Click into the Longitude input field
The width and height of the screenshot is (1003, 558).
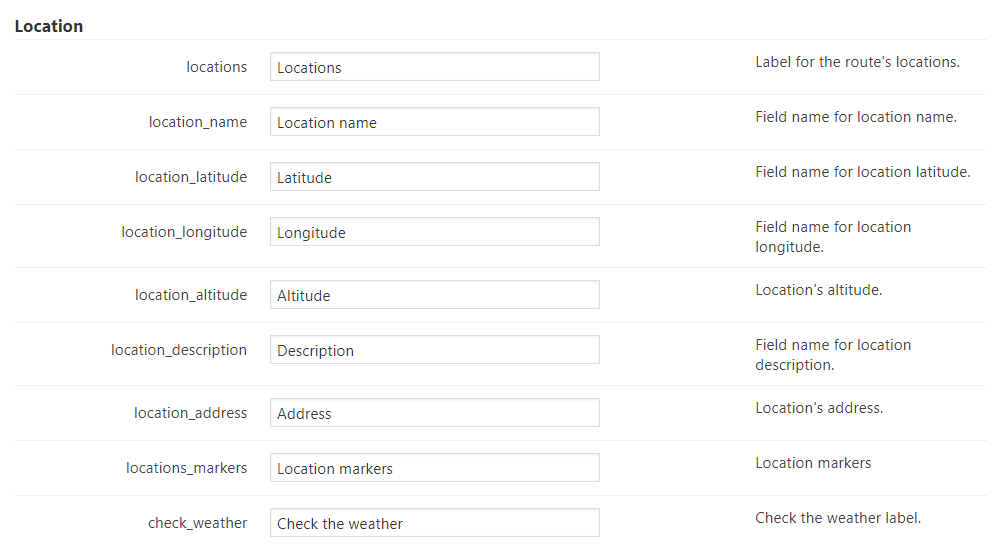click(434, 232)
